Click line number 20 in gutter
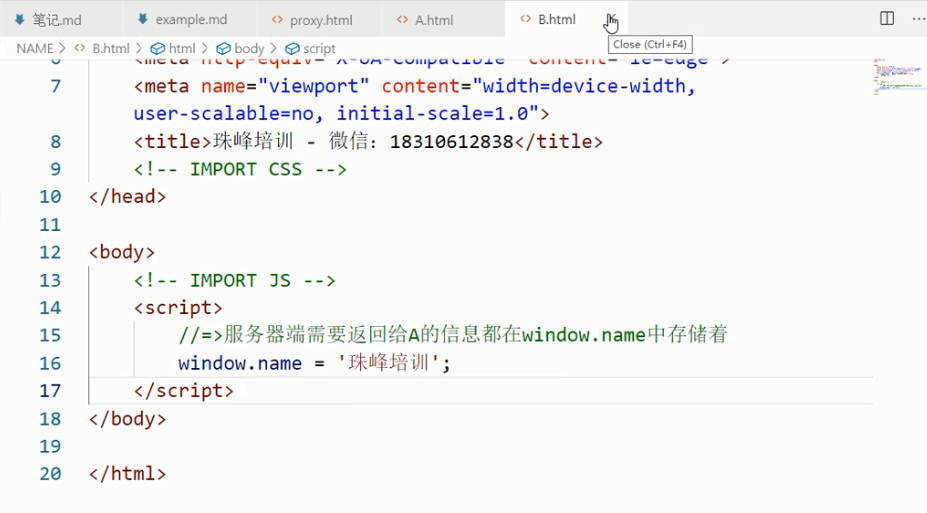This screenshot has width=927, height=513. [50, 474]
